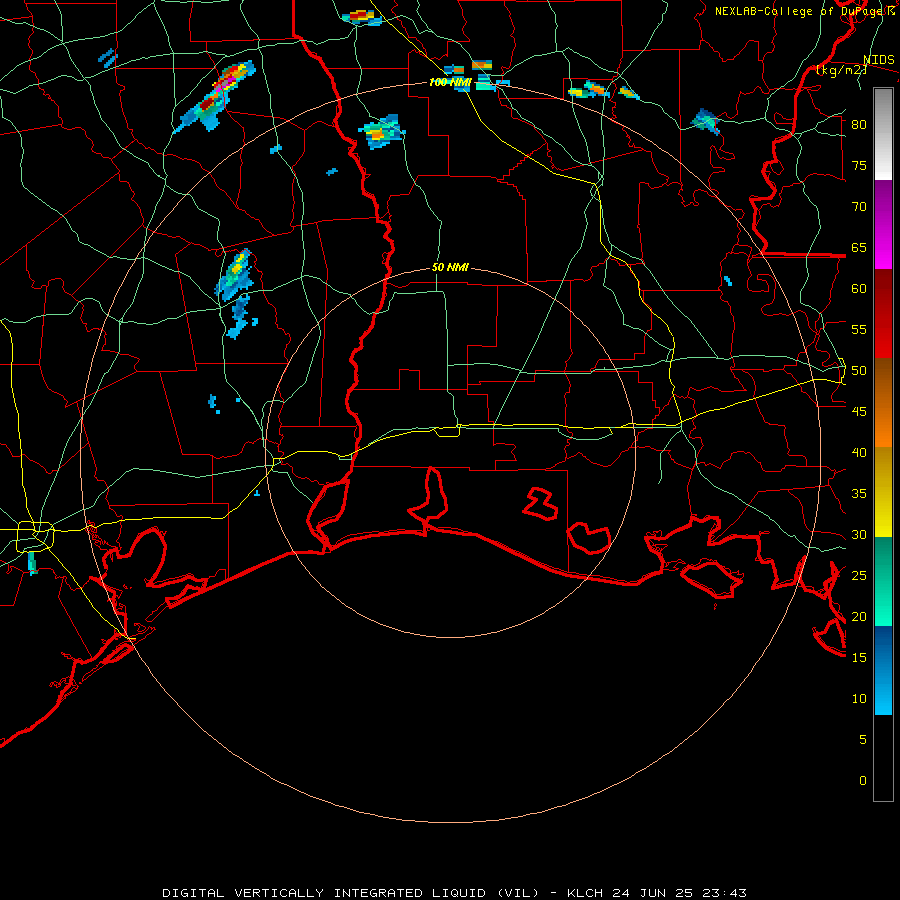900x900 pixels.
Task: Click the 15 value on the VIL scale
Action: pos(859,657)
